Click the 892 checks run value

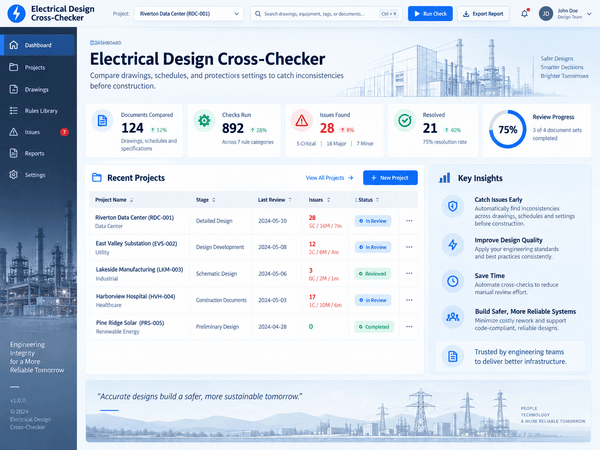pos(233,128)
